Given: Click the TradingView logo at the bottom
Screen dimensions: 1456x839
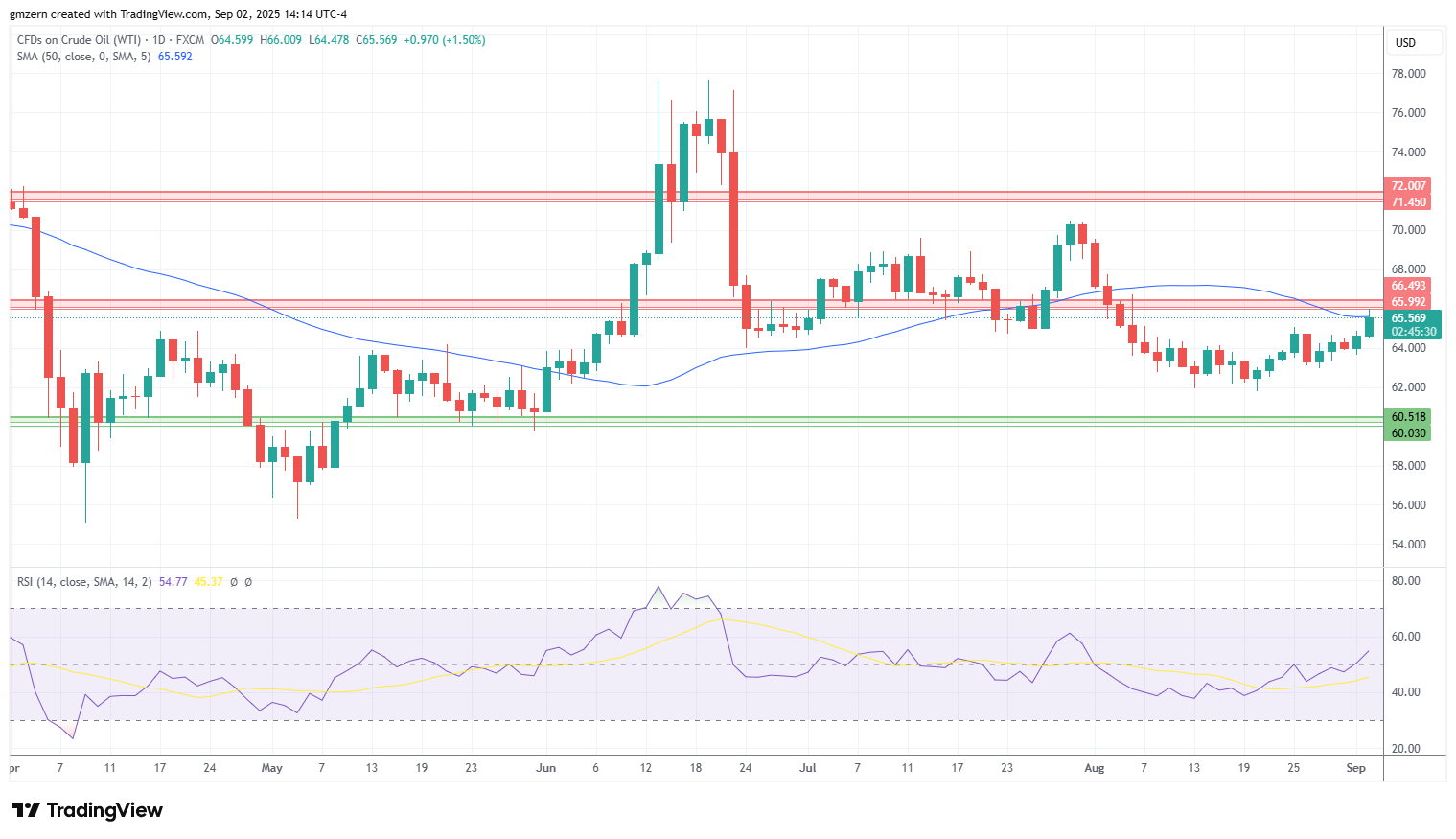Looking at the screenshot, I should click(x=87, y=810).
